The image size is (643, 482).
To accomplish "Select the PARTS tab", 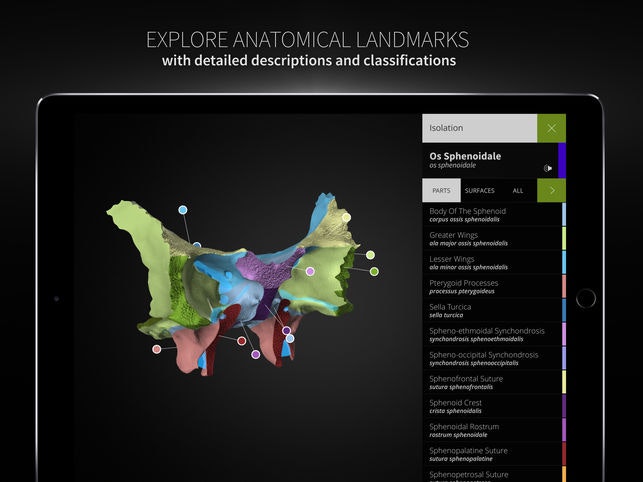I will point(441,190).
